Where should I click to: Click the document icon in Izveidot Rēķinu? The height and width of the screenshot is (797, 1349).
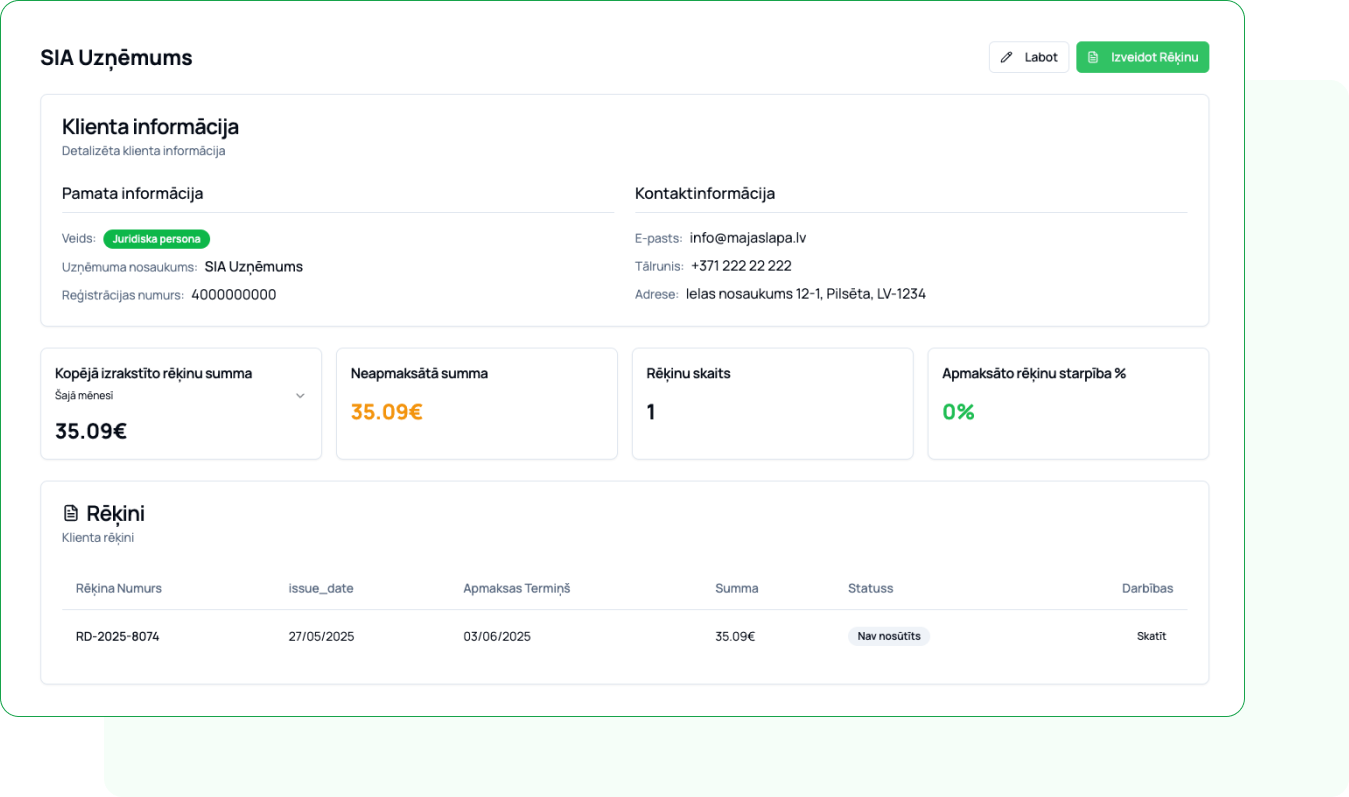point(1093,57)
